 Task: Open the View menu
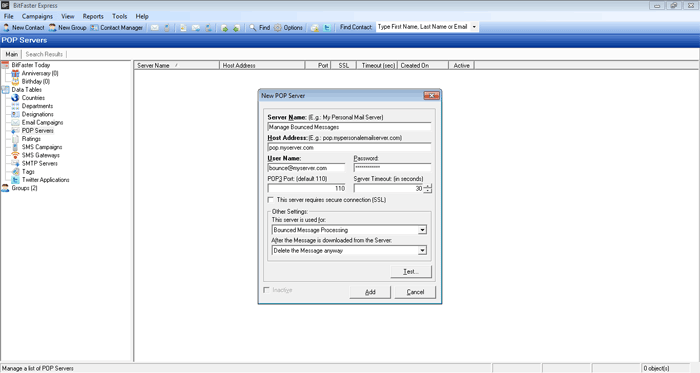point(67,16)
